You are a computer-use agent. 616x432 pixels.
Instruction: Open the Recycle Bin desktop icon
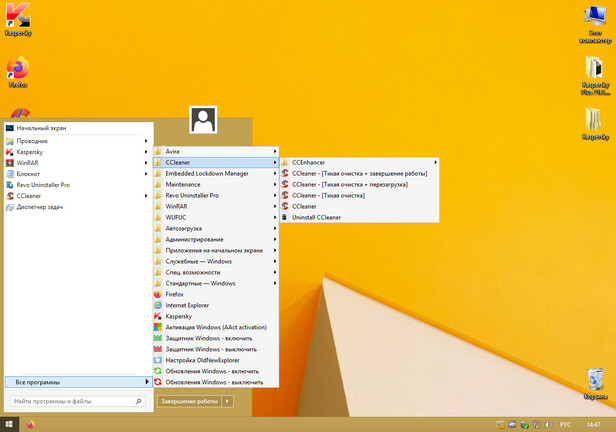[x=596, y=383]
